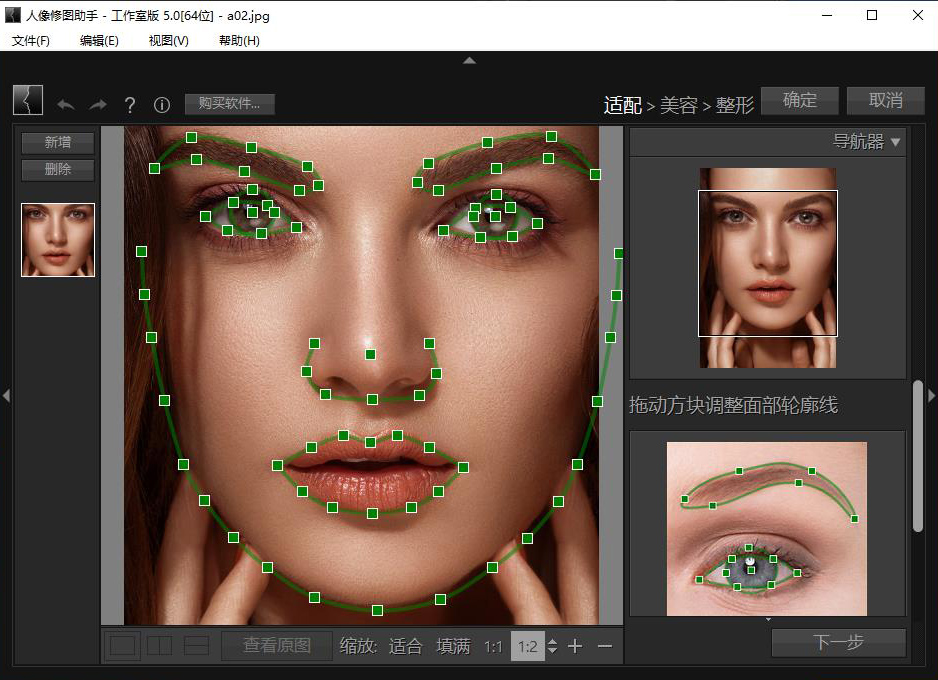Open help with the question mark icon

click(x=130, y=105)
